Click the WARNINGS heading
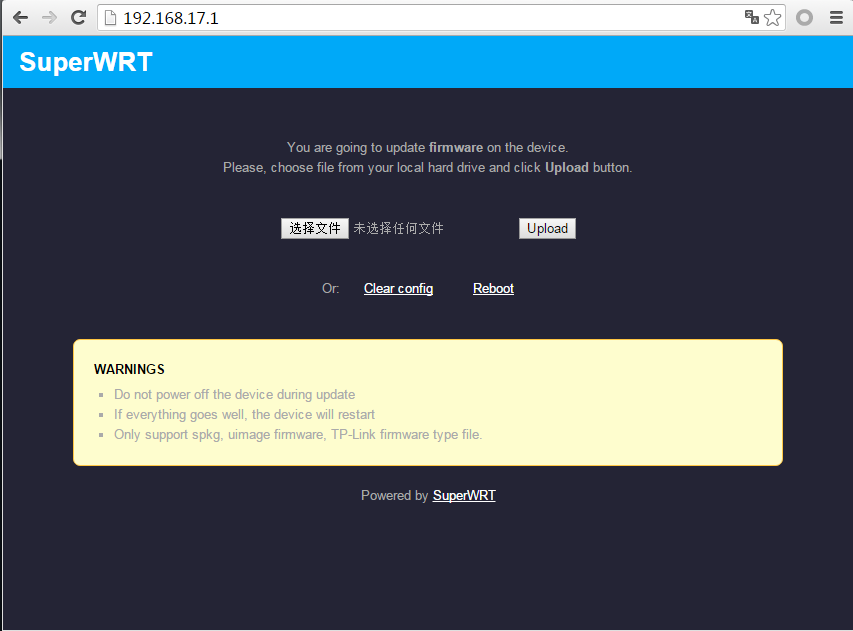 pyautogui.click(x=129, y=369)
